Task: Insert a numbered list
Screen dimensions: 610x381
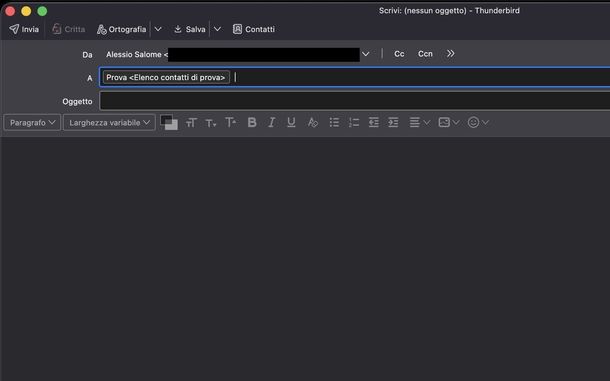Action: (354, 123)
